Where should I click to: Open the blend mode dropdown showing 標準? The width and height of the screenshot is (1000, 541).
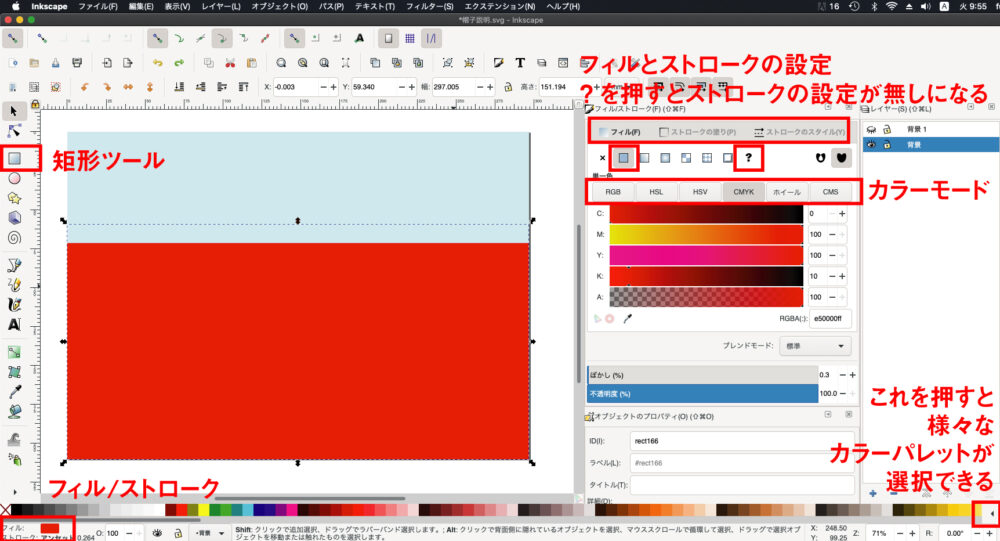point(817,345)
